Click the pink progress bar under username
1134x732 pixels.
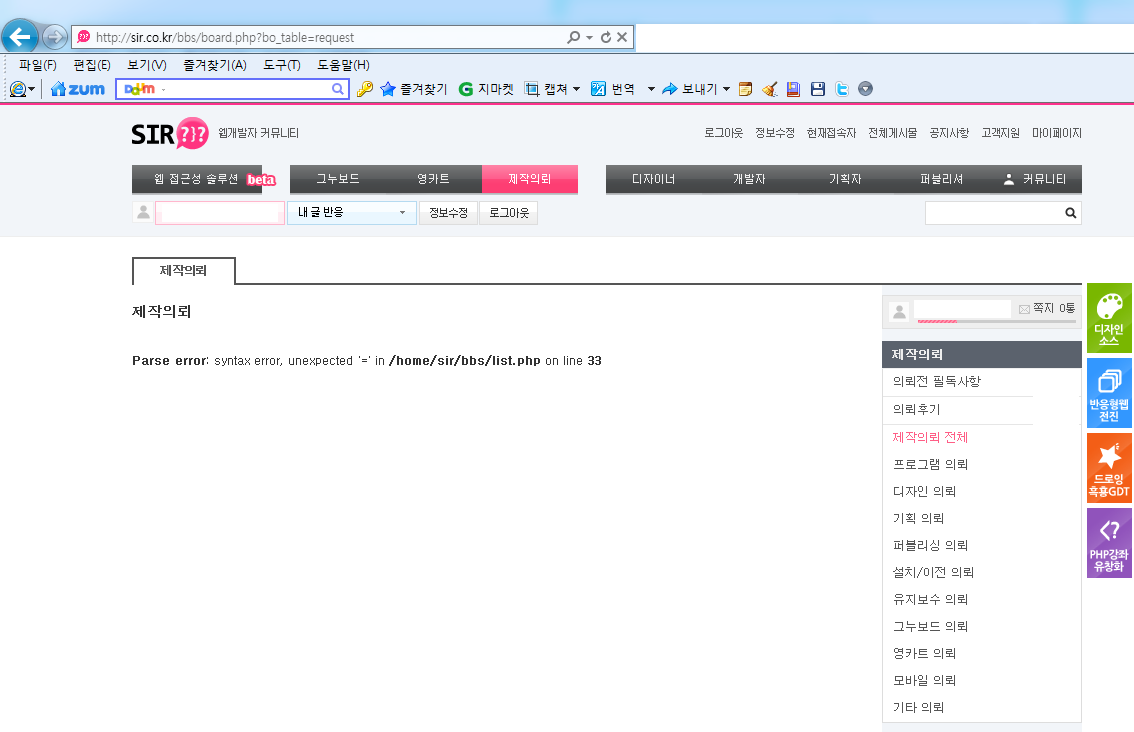pos(937,322)
